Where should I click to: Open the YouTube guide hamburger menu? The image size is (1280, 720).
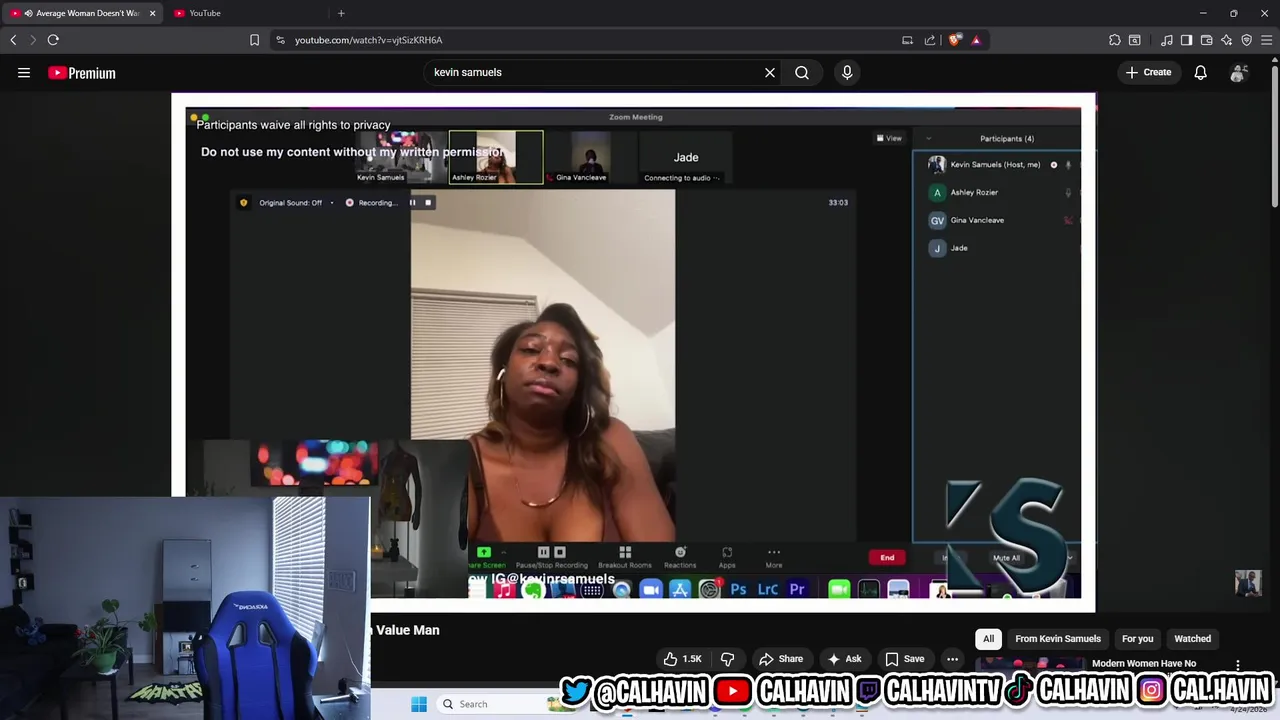24,72
